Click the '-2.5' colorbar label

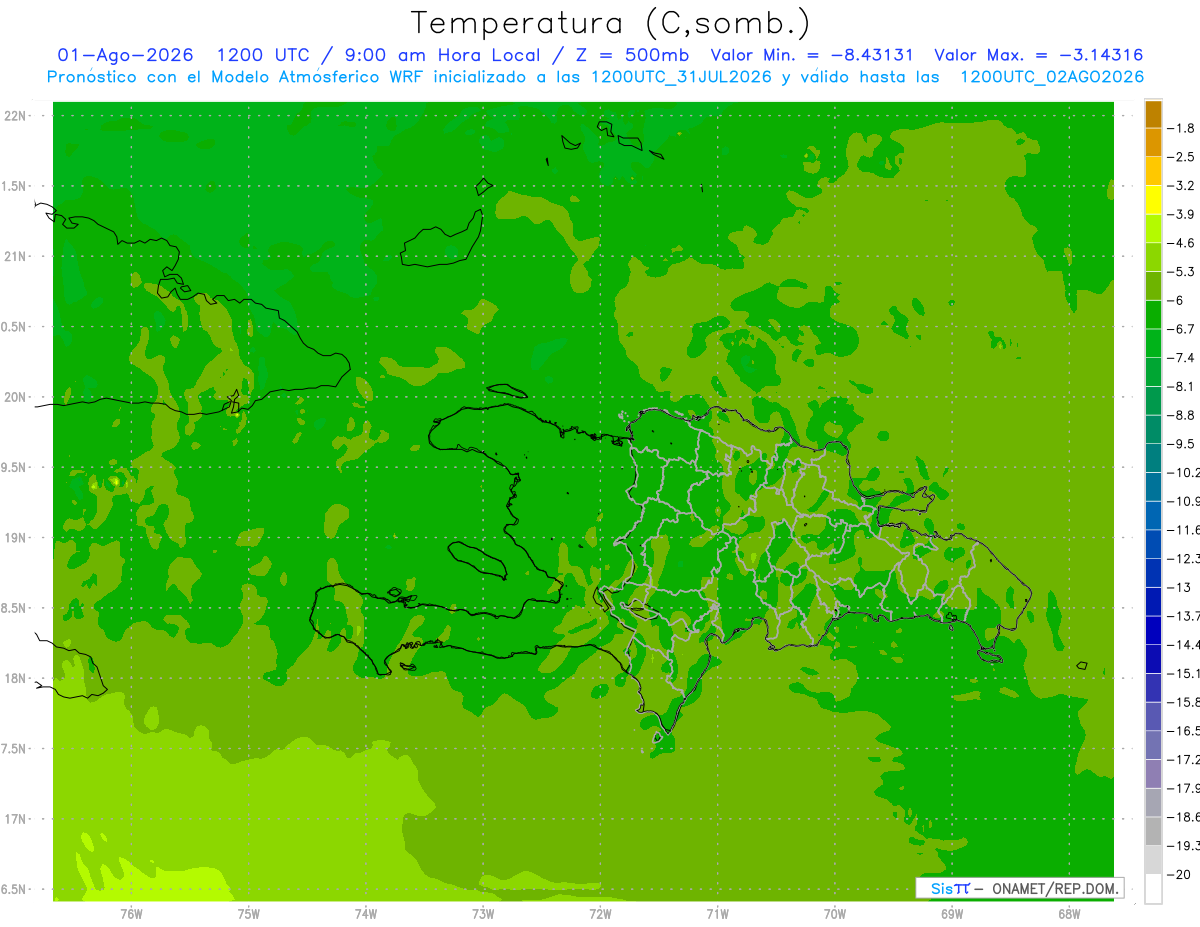pos(1182,157)
